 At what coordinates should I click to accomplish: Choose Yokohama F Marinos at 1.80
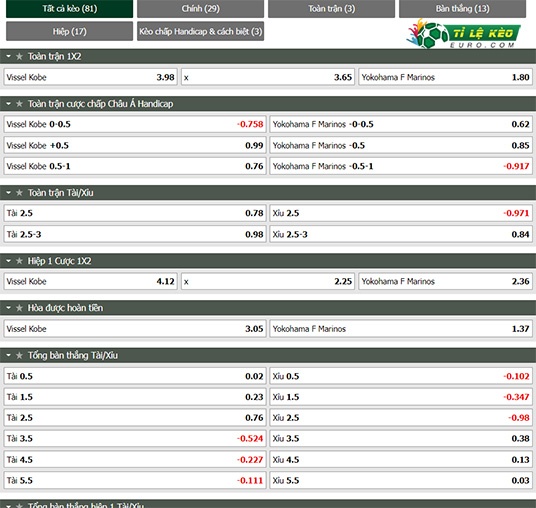point(445,77)
